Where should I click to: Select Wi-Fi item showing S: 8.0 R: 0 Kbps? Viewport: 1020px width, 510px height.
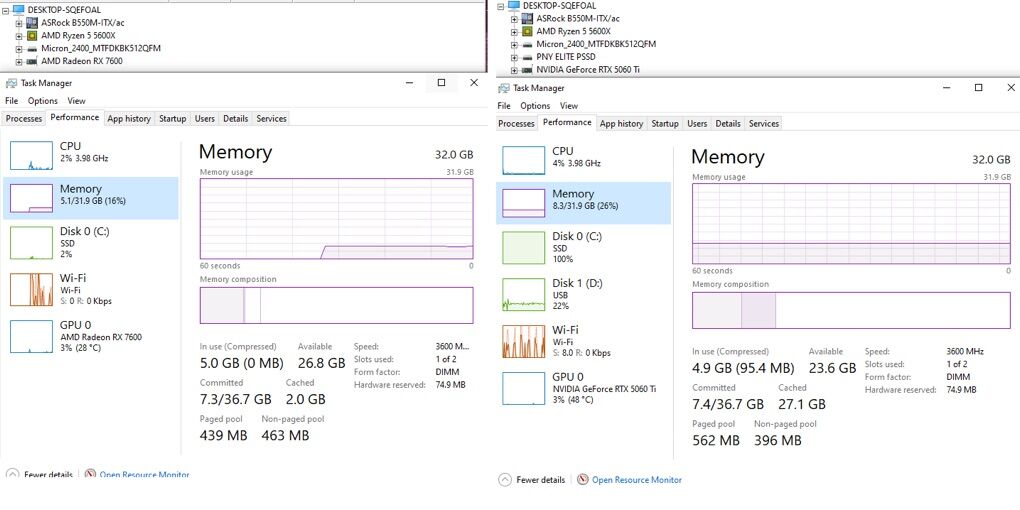(x=583, y=341)
